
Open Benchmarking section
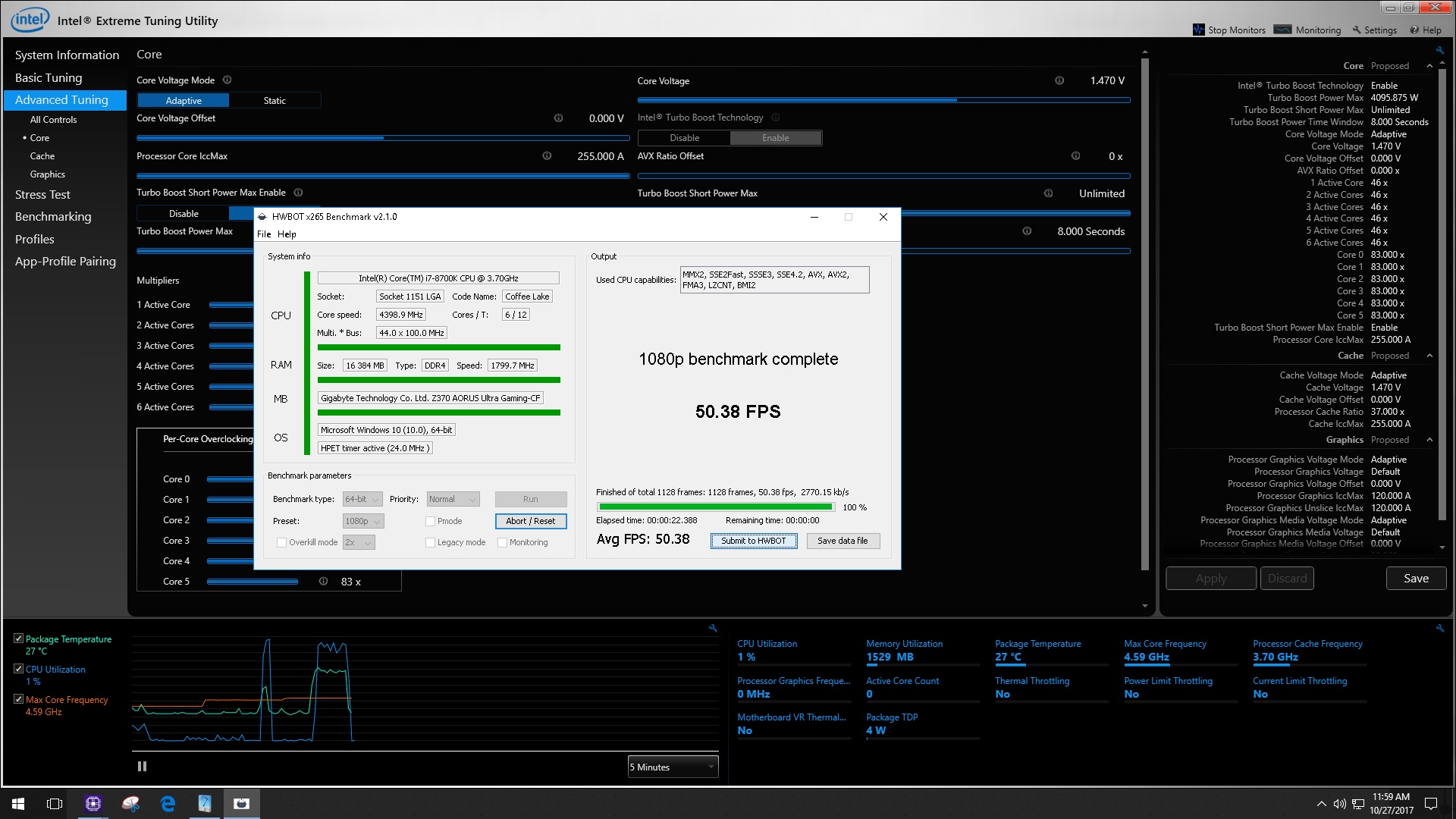(53, 217)
